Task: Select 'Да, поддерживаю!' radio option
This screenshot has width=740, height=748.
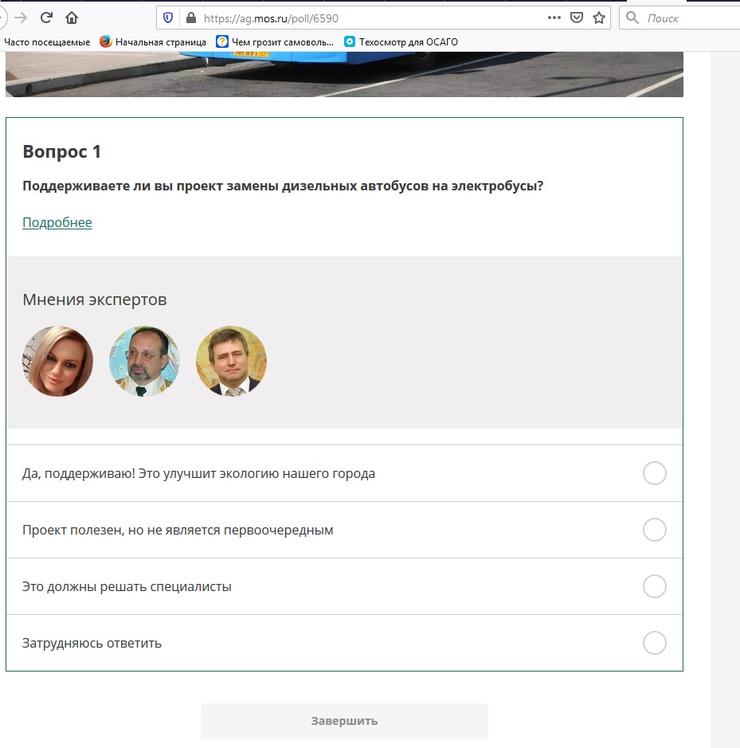Action: tap(654, 473)
